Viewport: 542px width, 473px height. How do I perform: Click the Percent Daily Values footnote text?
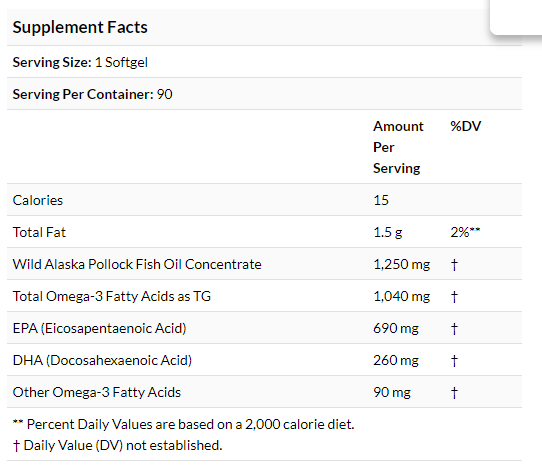pos(184,424)
